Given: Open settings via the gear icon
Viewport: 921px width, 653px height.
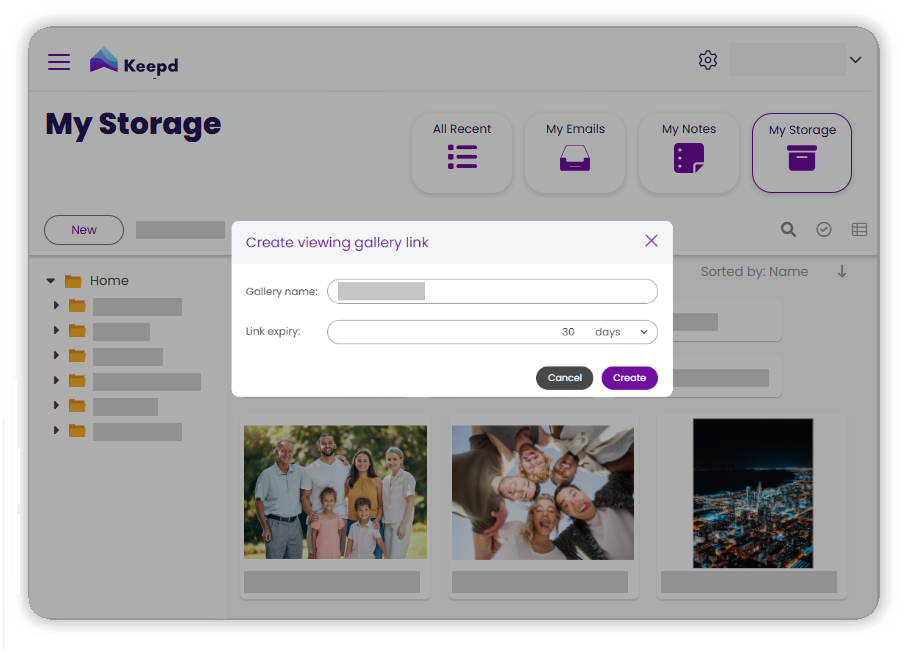Looking at the screenshot, I should pyautogui.click(x=708, y=60).
